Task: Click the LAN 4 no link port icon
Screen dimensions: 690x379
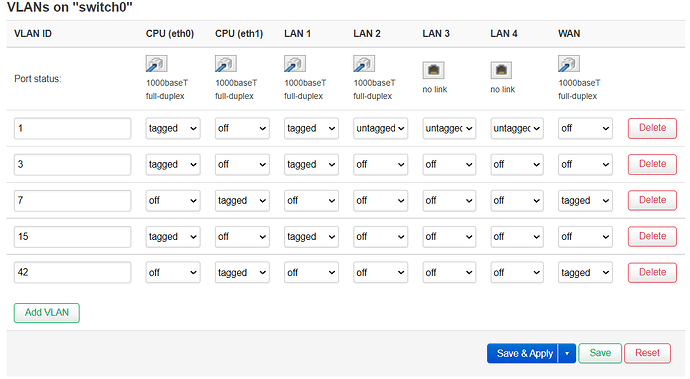Action: tap(501, 70)
